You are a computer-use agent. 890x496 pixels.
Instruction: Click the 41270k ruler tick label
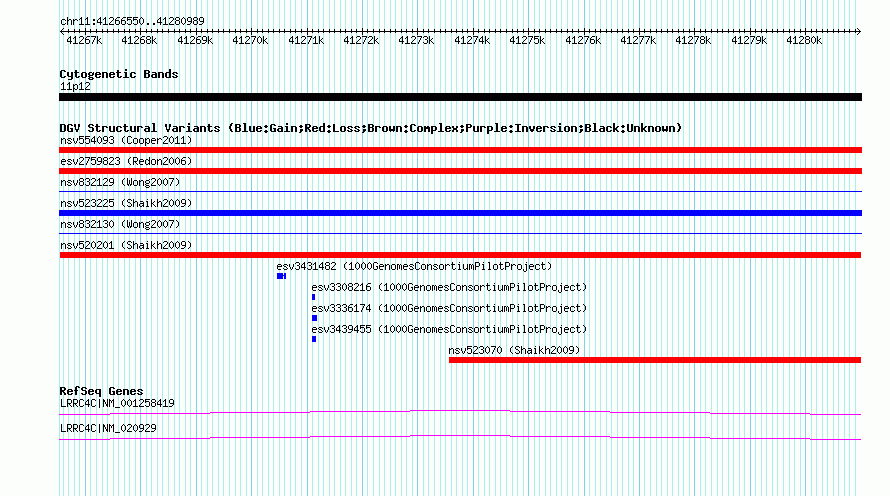(250, 40)
